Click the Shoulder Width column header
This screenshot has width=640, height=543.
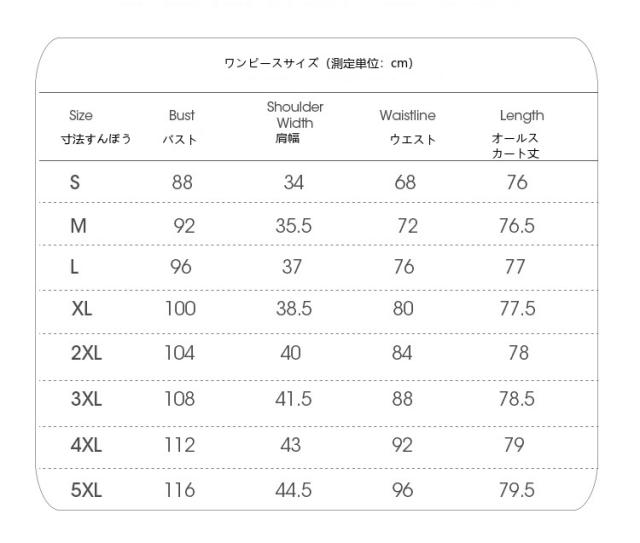pos(294,115)
